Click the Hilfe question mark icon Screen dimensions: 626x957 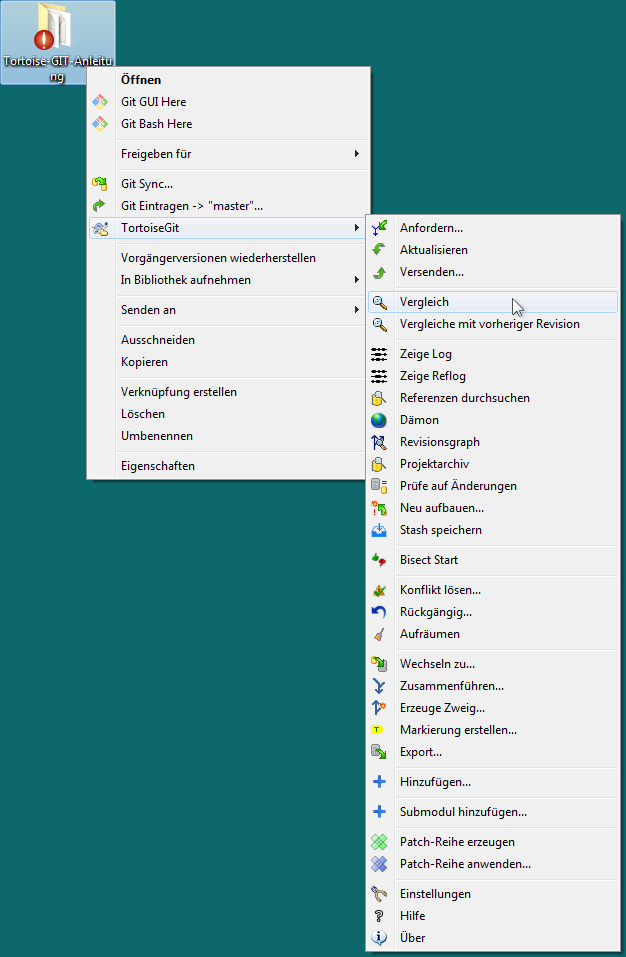point(379,916)
